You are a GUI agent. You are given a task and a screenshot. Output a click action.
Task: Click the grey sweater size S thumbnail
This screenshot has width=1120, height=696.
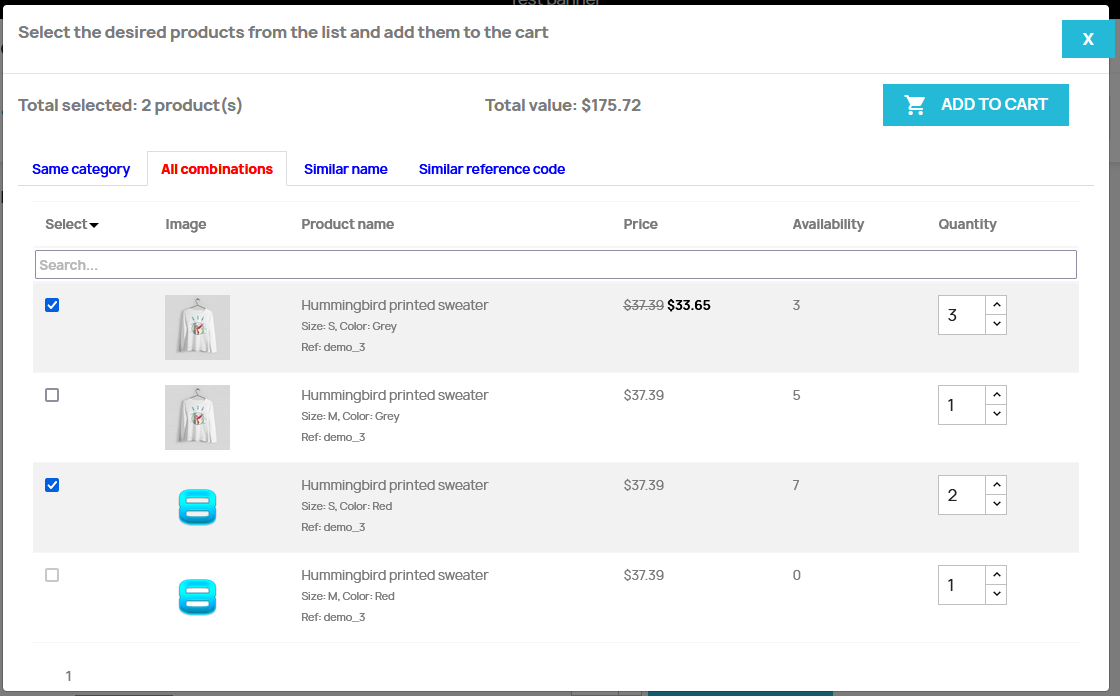[x=197, y=327]
